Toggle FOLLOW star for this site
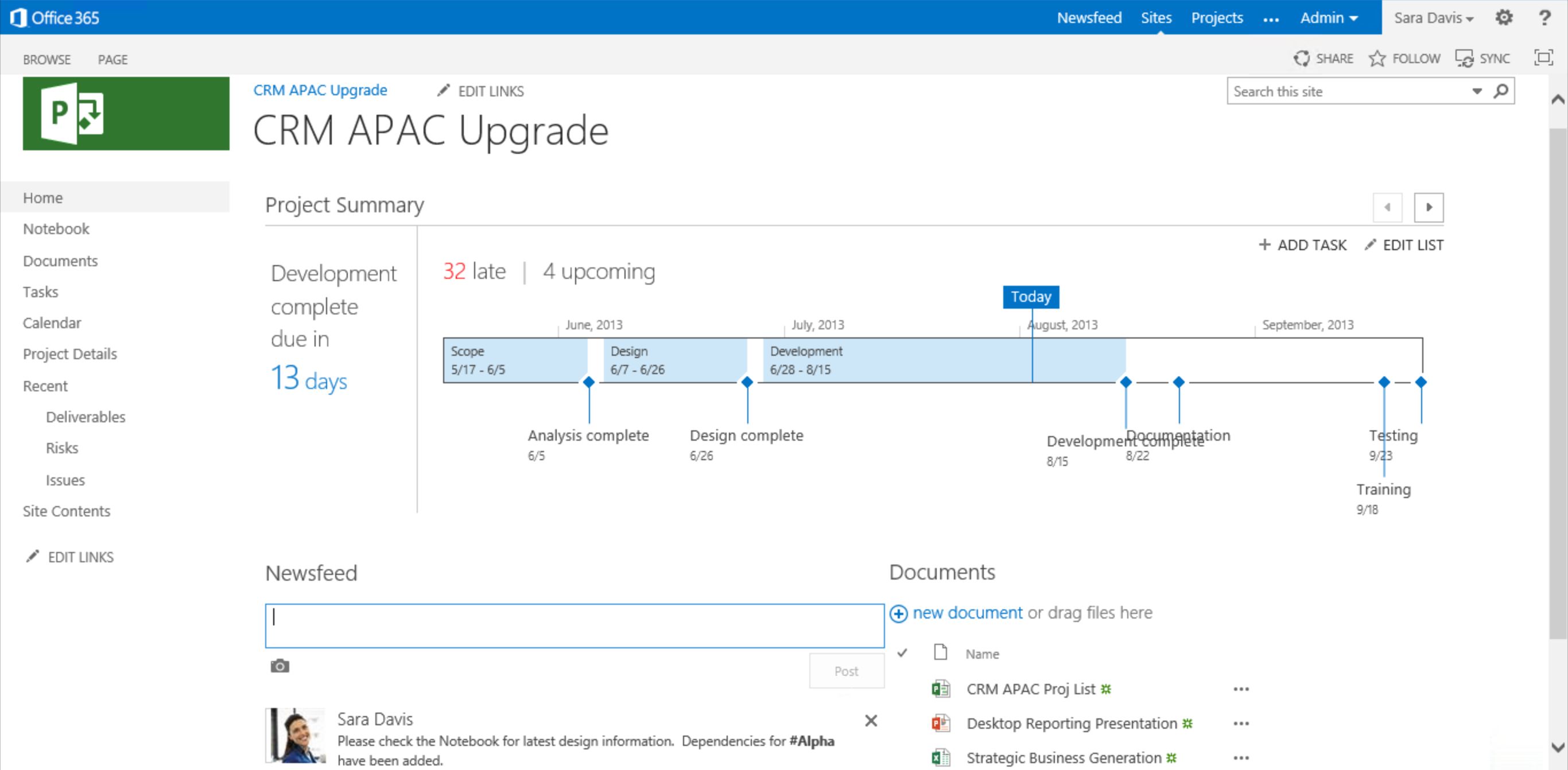The image size is (1568, 770). tap(1377, 58)
